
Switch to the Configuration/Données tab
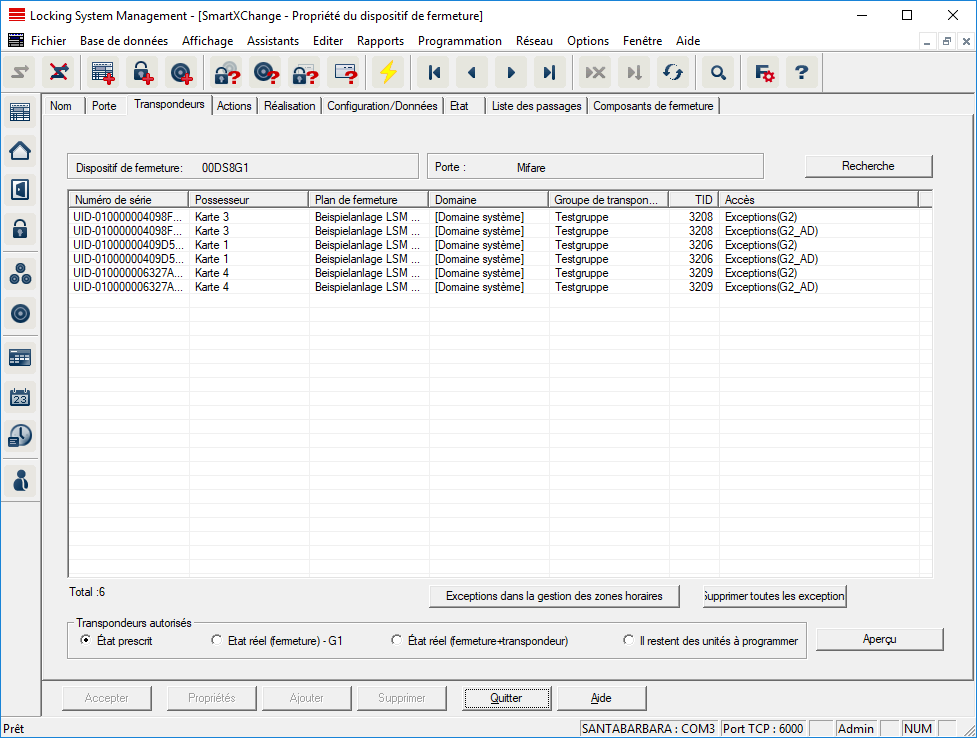pos(382,106)
